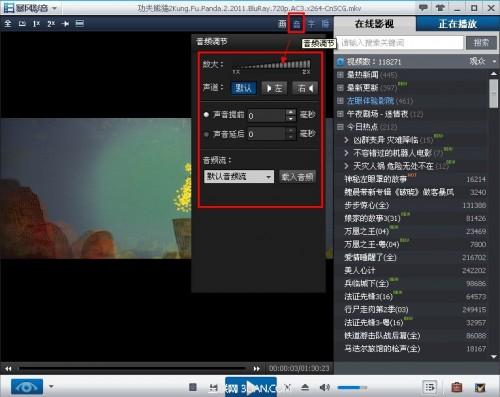
Task: Click the 载入音频 load audio button
Action: point(297,177)
